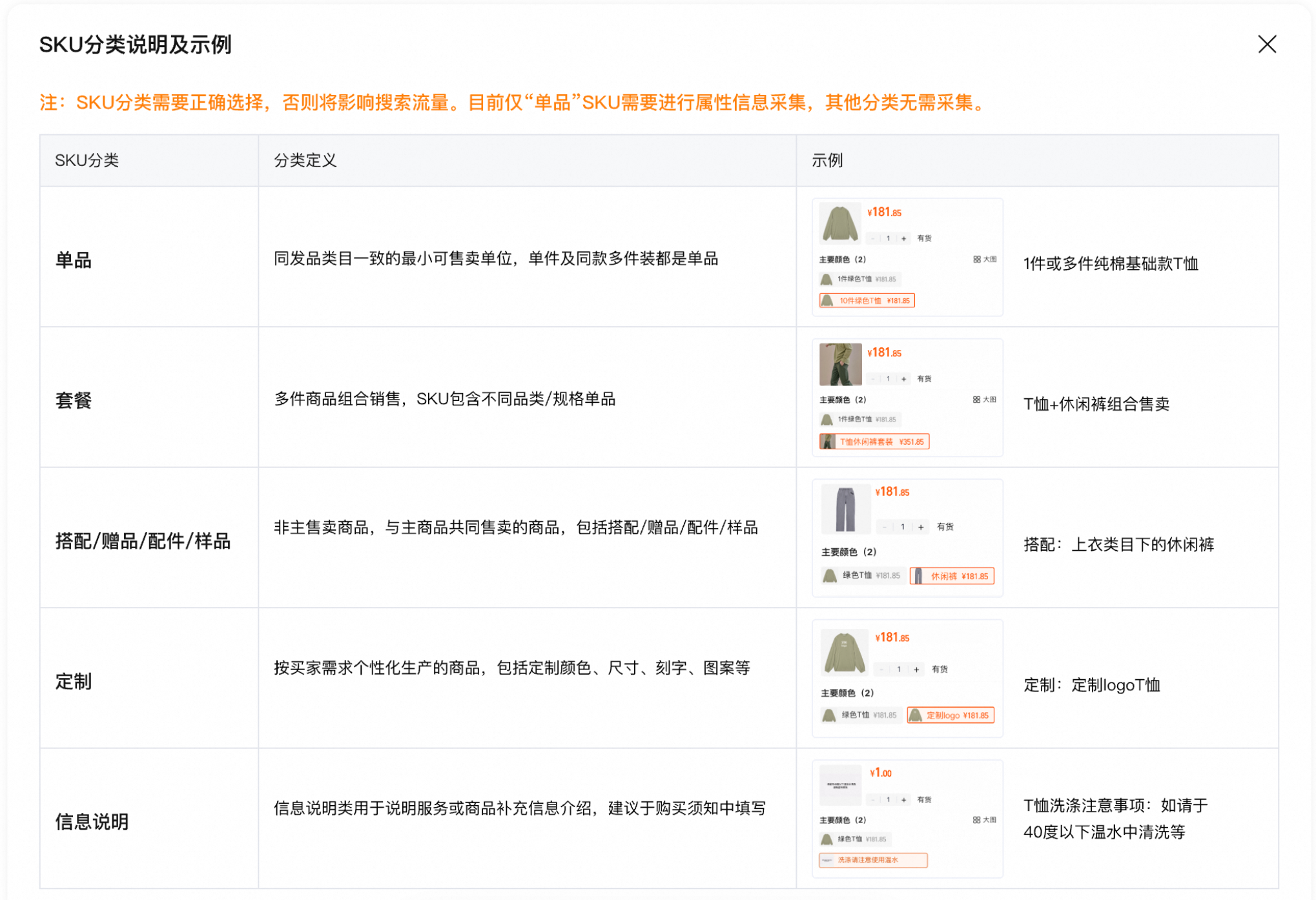
Task: Close the SKU分类说明及示例 dialog
Action: pyautogui.click(x=1267, y=44)
